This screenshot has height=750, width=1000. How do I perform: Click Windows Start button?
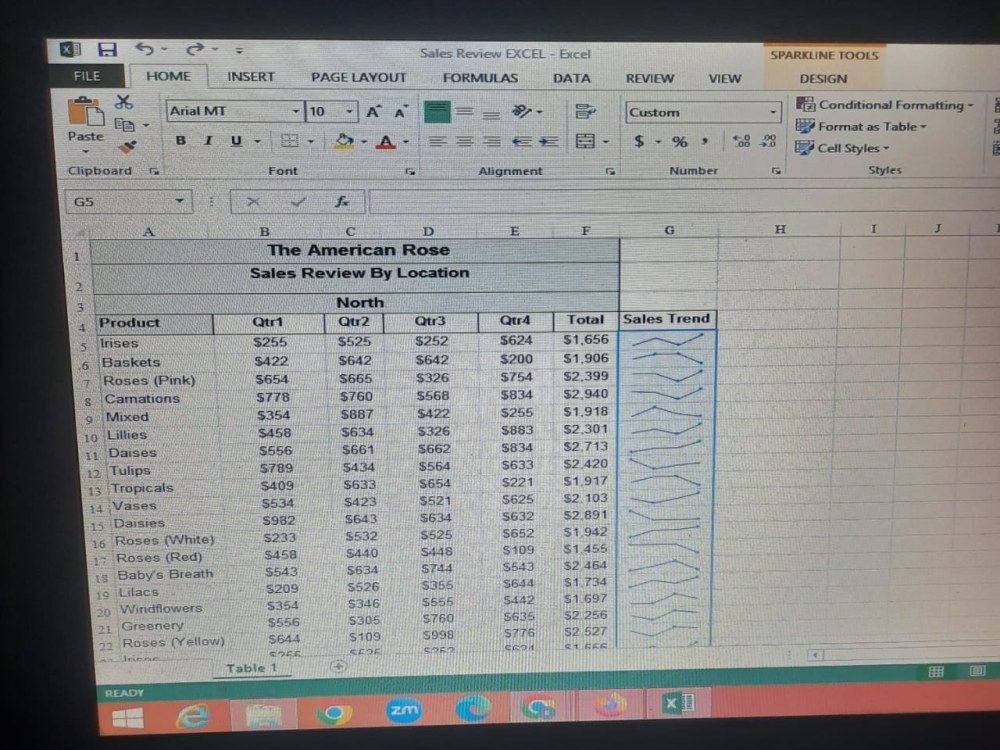(x=128, y=719)
